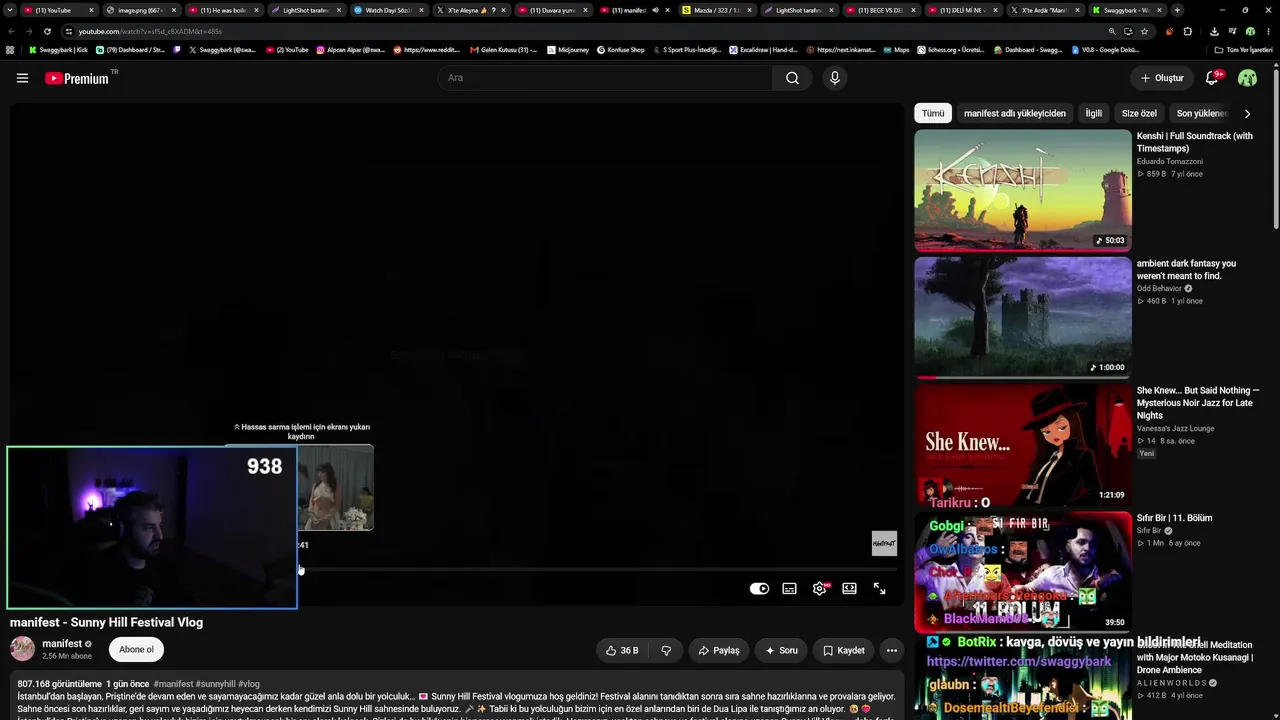Switch to the 'He was boiling' browser tab
The image size is (1280, 720).
[222, 10]
